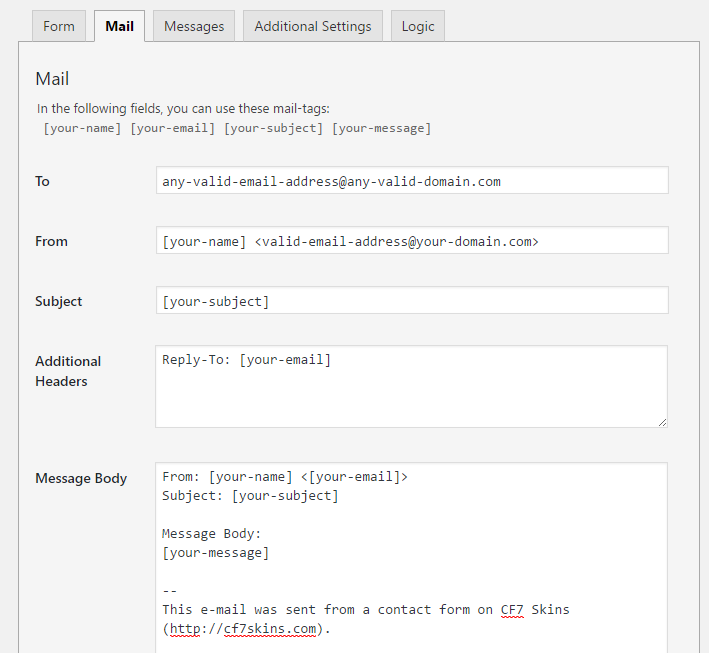The image size is (709, 653).
Task: Click the bold "From" field label
Action: (x=51, y=241)
